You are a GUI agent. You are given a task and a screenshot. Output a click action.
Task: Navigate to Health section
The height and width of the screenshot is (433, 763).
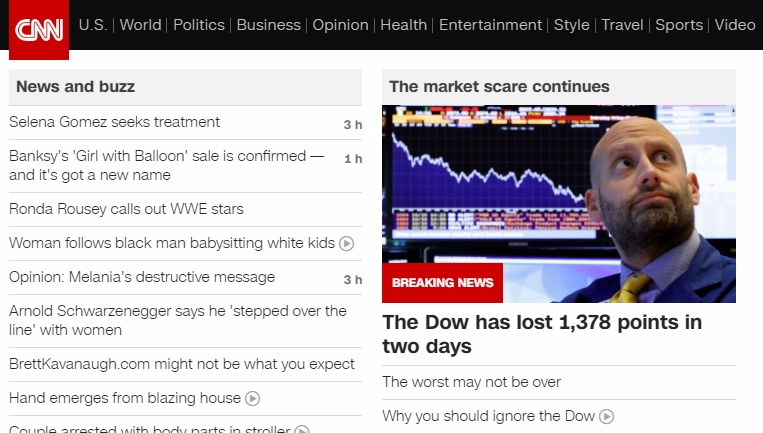point(403,25)
